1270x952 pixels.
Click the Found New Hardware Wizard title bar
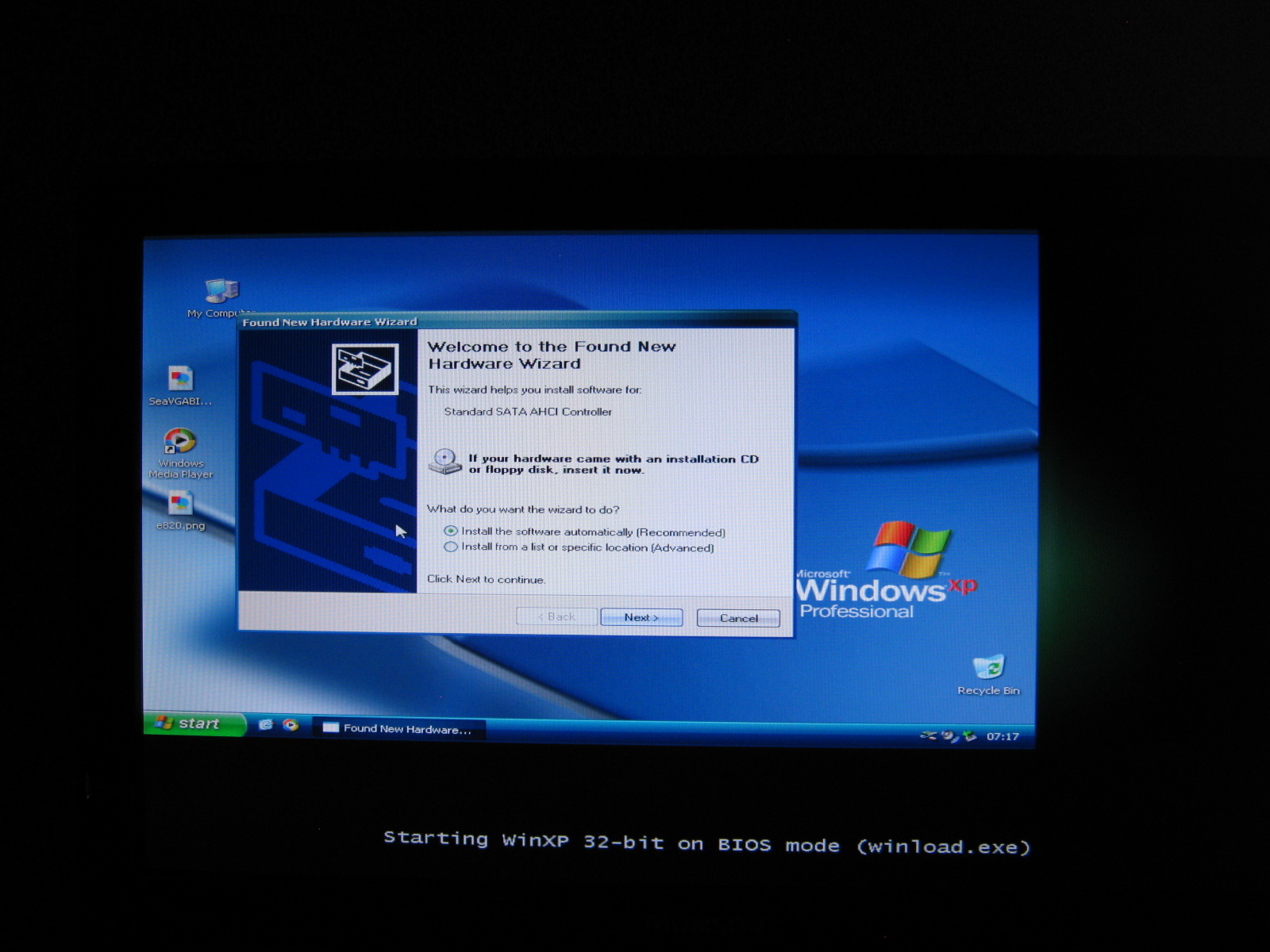[516, 321]
